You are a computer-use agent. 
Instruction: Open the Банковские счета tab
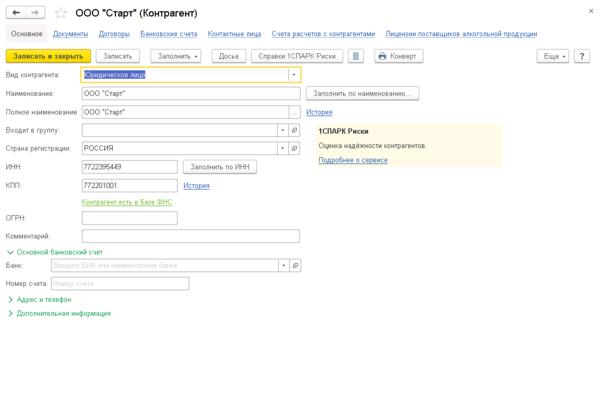(169, 34)
